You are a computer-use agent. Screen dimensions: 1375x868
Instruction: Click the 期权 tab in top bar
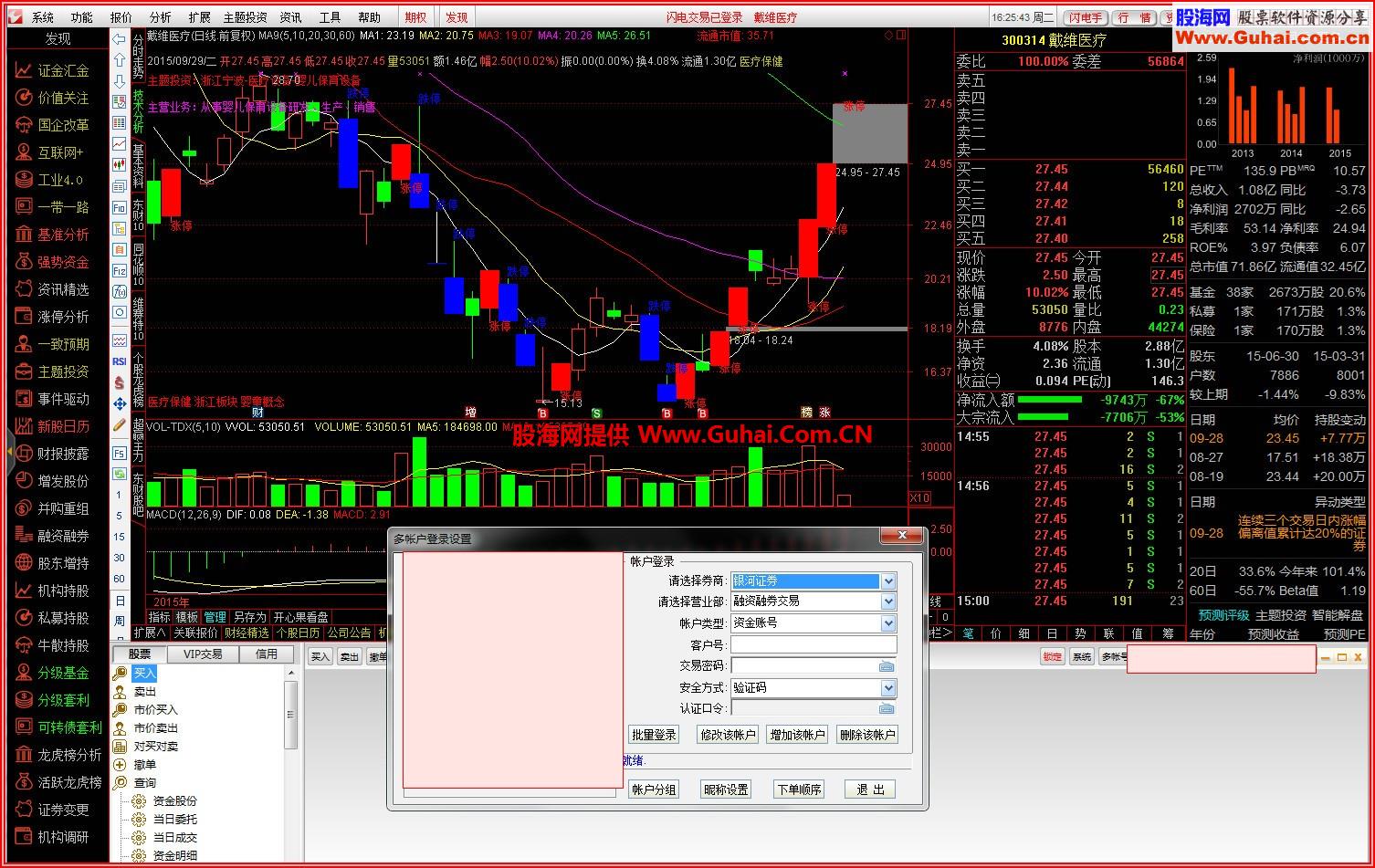pos(415,17)
